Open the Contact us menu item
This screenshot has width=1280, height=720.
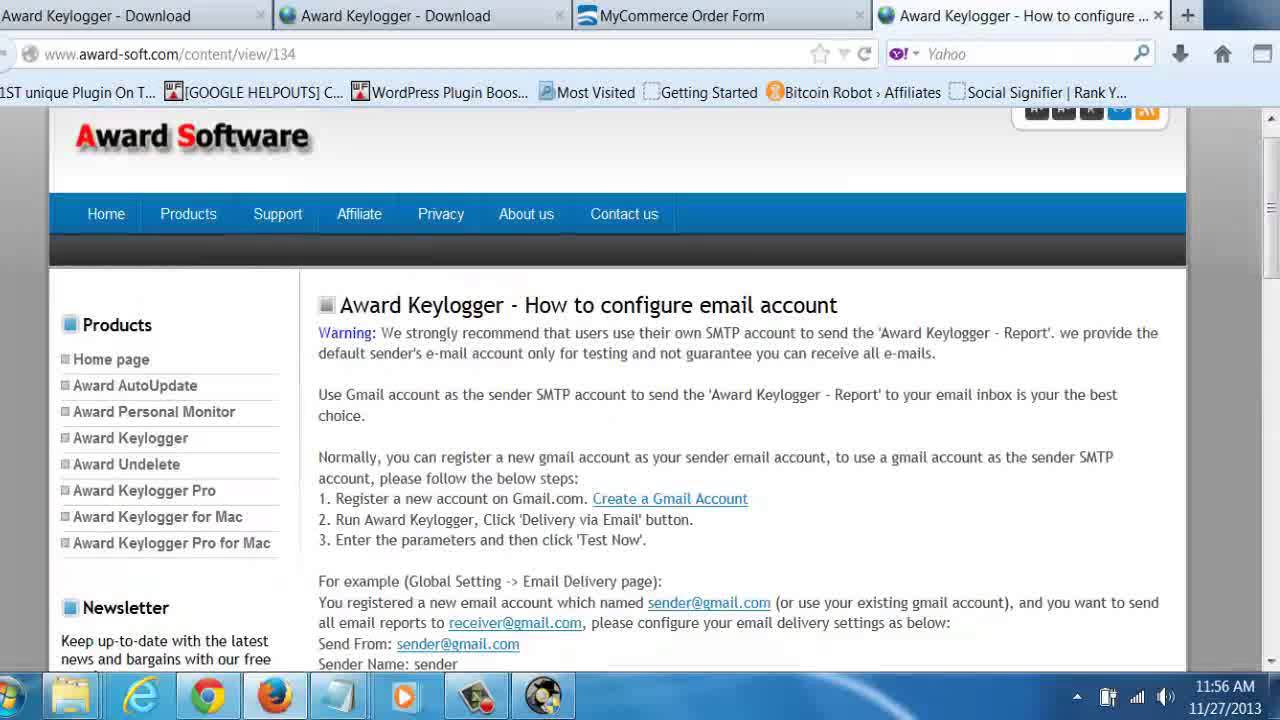pyautogui.click(x=624, y=214)
